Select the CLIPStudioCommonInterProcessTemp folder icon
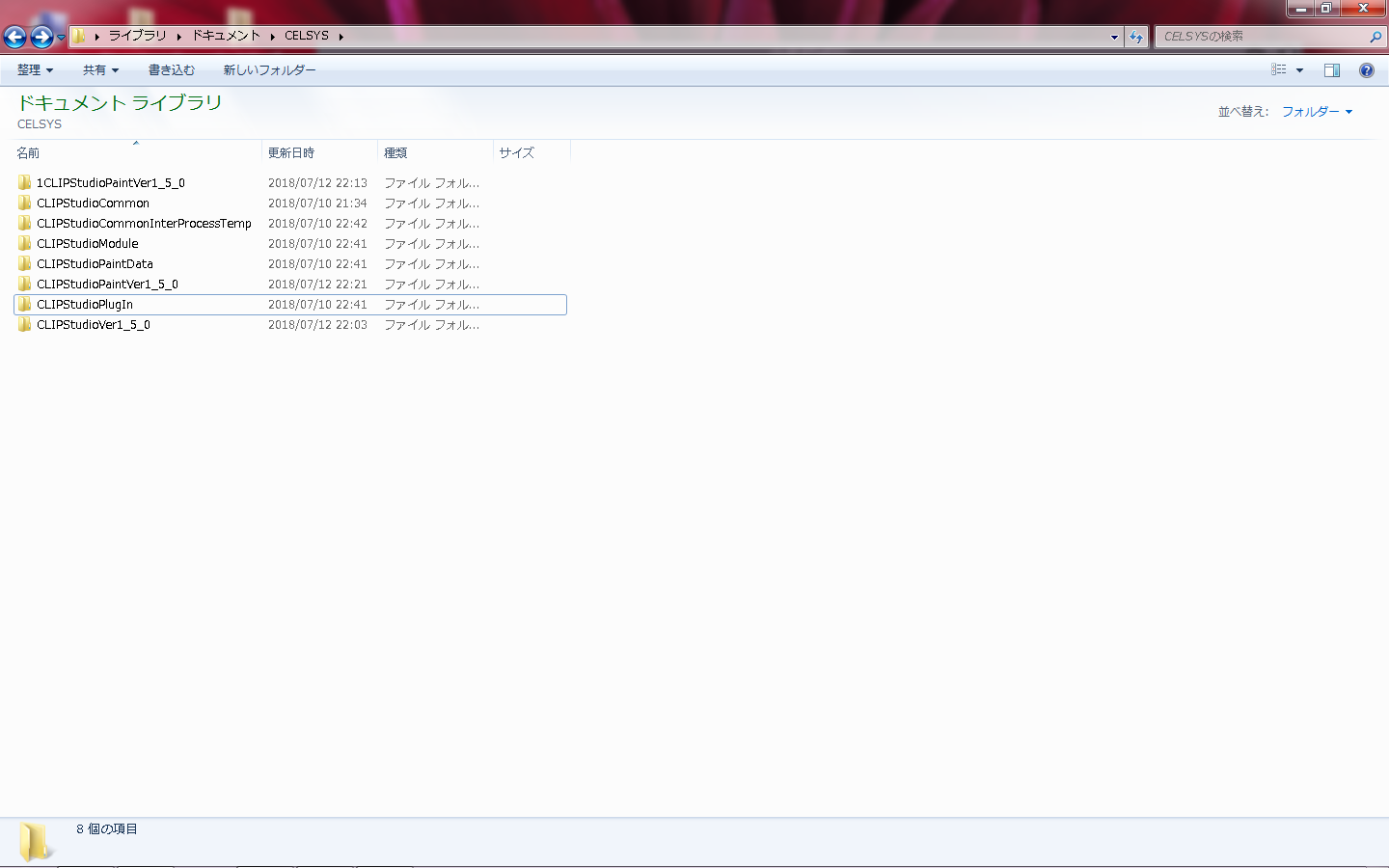This screenshot has height=868, width=1389. (25, 223)
